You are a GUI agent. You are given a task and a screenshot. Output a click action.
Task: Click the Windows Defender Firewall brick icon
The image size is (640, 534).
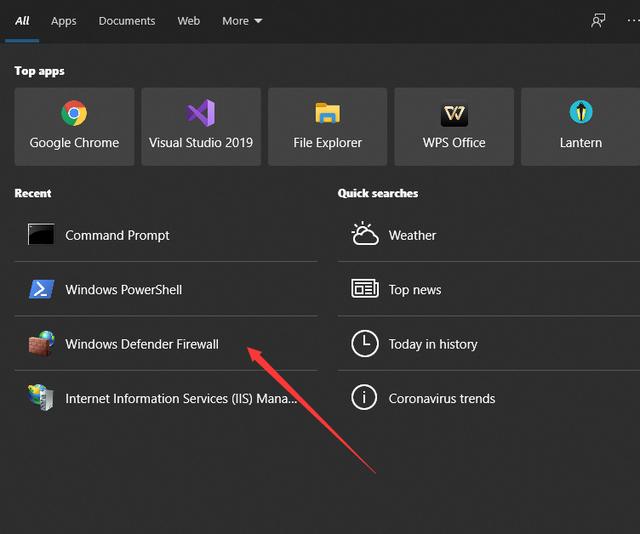[x=41, y=344]
